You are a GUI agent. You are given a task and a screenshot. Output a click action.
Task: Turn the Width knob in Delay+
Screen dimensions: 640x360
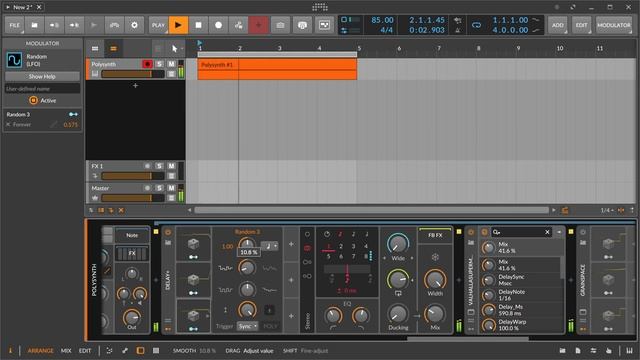pos(435,280)
